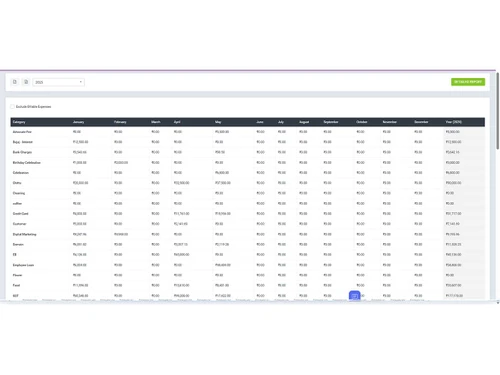The width and height of the screenshot is (500, 375).
Task: Select the Bank Charges category row
Action: tap(248, 152)
